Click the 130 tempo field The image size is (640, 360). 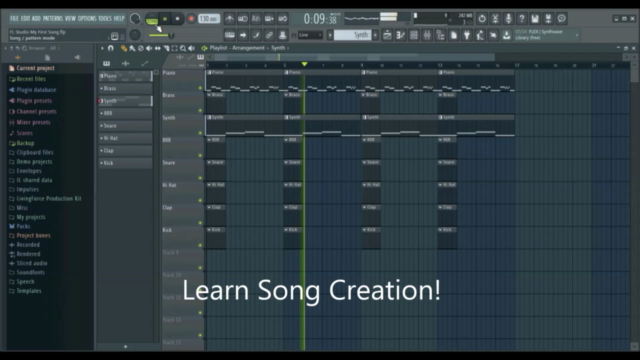pos(209,19)
